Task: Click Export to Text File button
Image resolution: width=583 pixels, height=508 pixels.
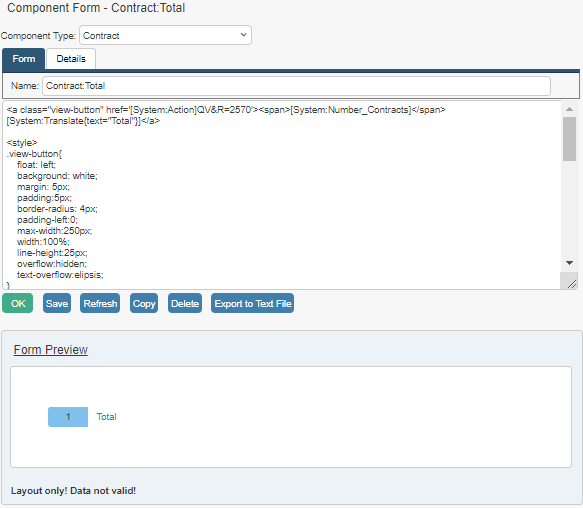Action: 252,303
